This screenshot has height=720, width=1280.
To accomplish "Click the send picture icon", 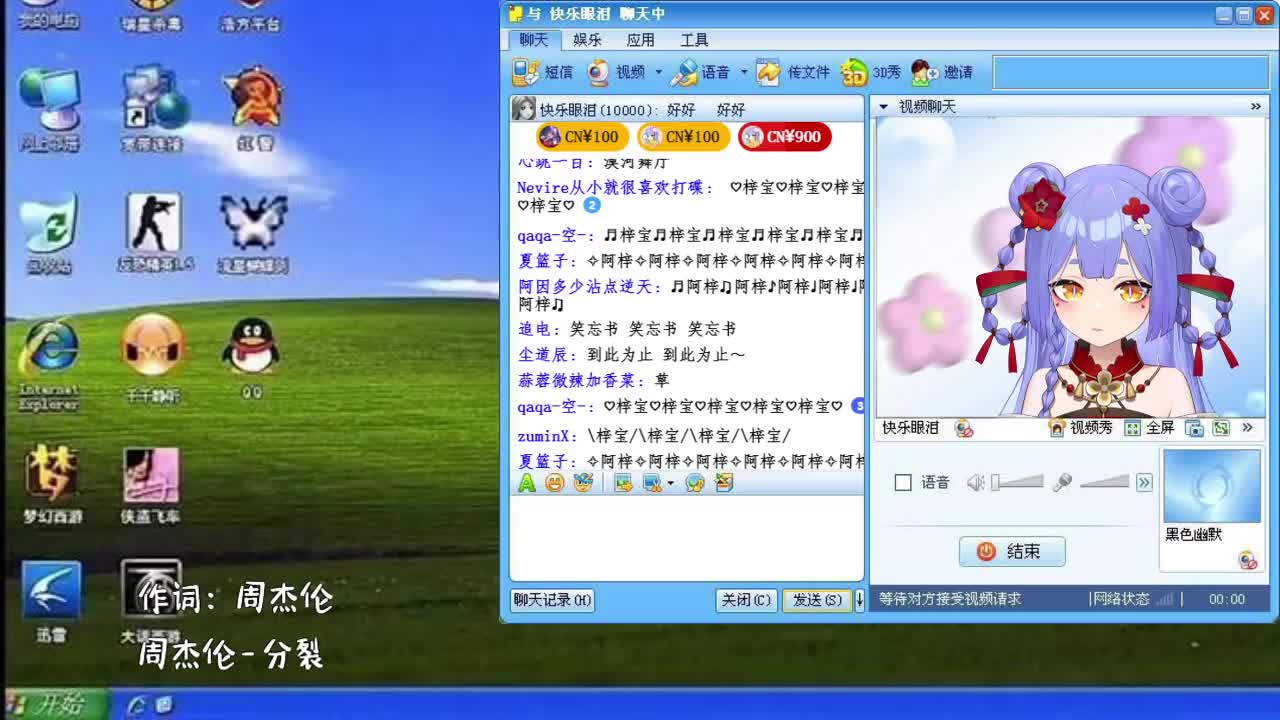I will pos(623,483).
